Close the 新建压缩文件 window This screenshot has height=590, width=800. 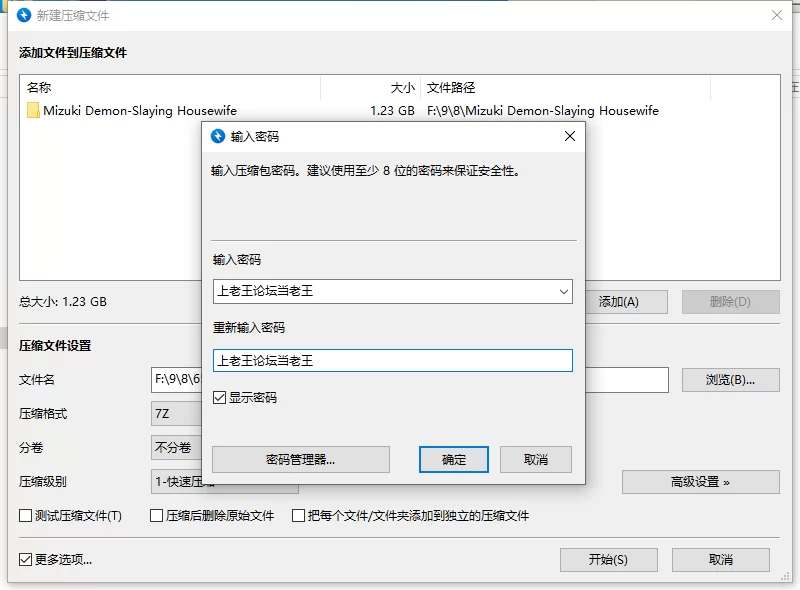(777, 15)
